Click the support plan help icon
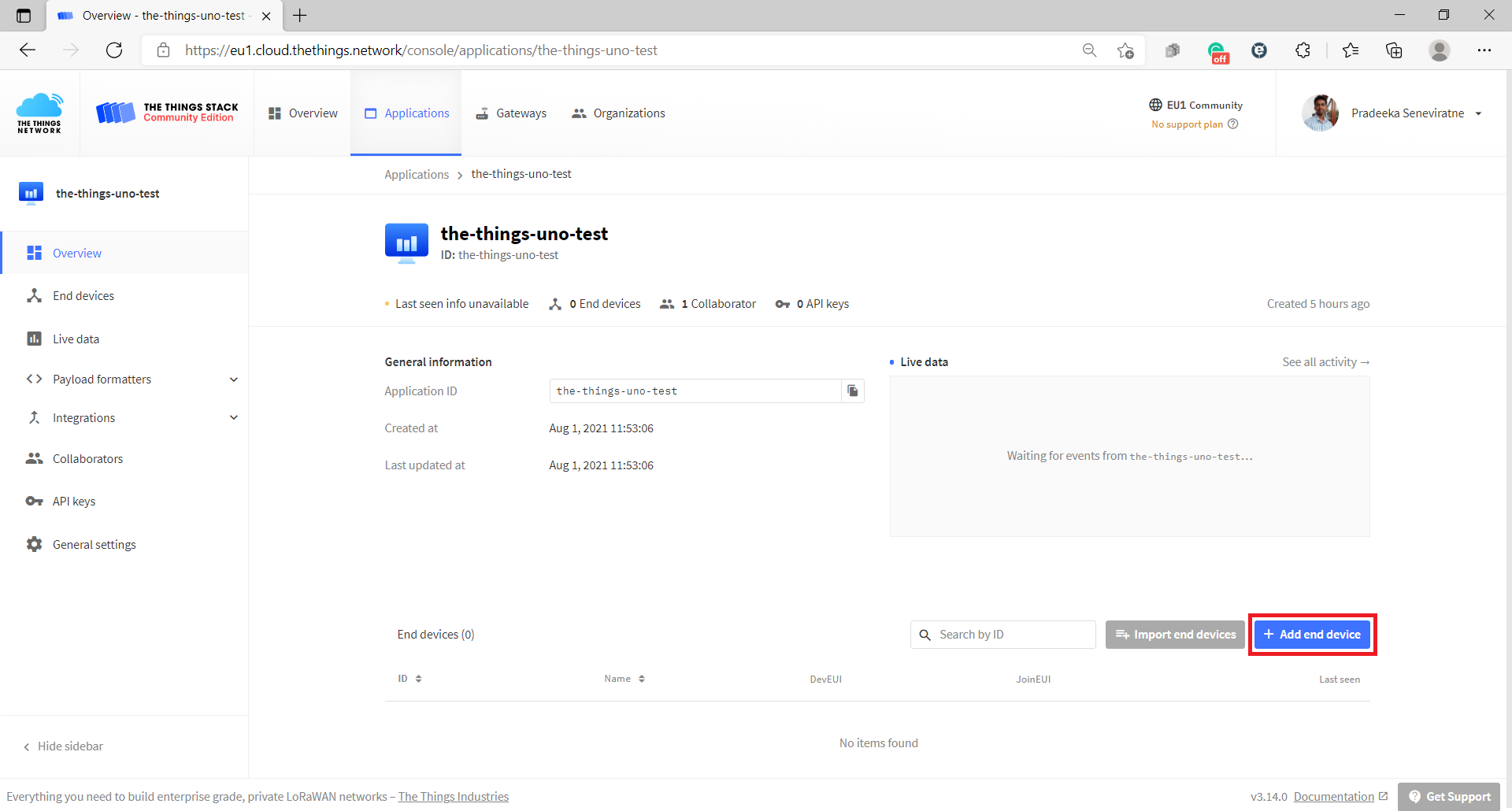Image resolution: width=1512 pixels, height=811 pixels. click(1233, 124)
